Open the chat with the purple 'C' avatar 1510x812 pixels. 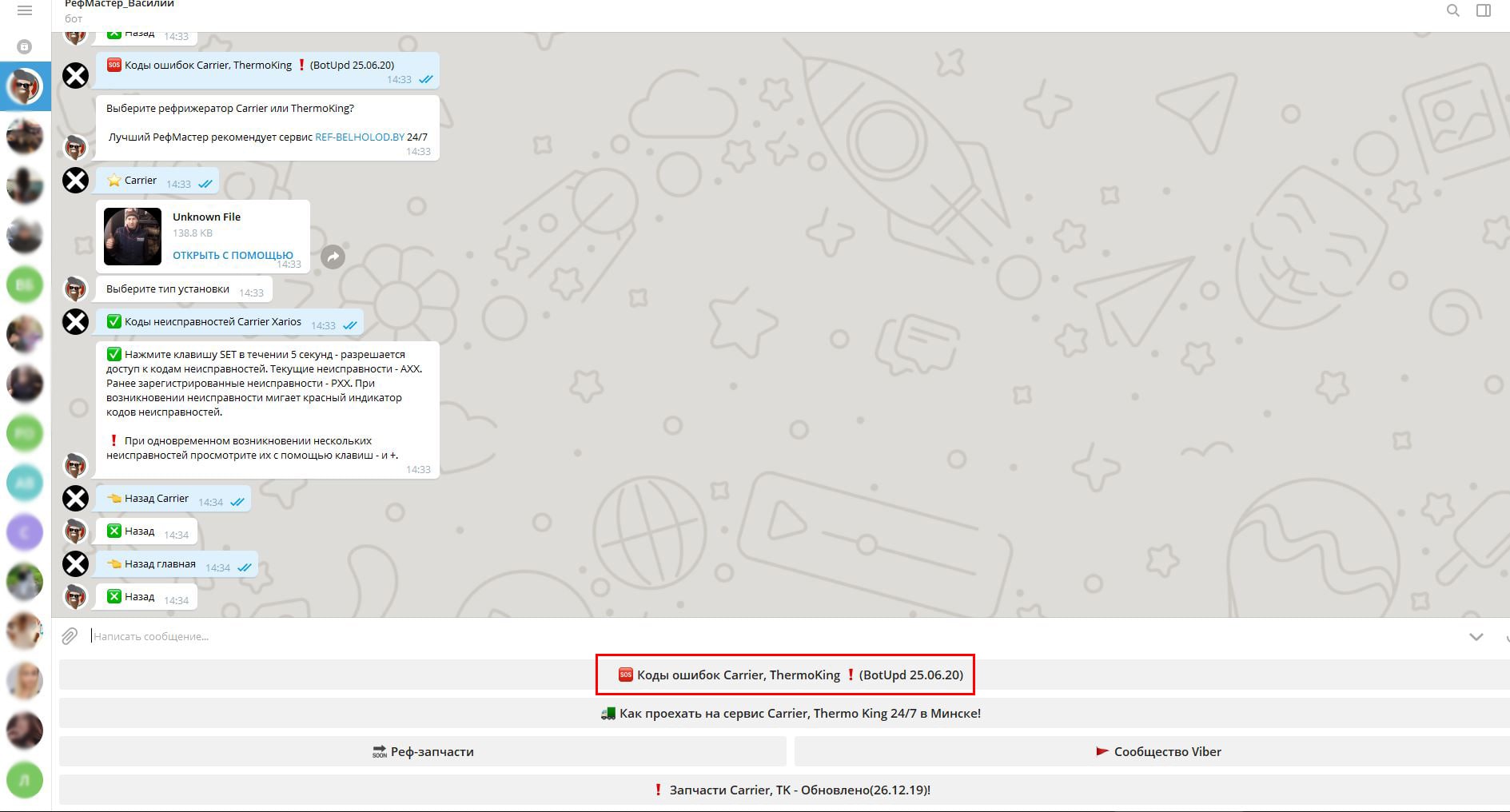click(x=25, y=532)
